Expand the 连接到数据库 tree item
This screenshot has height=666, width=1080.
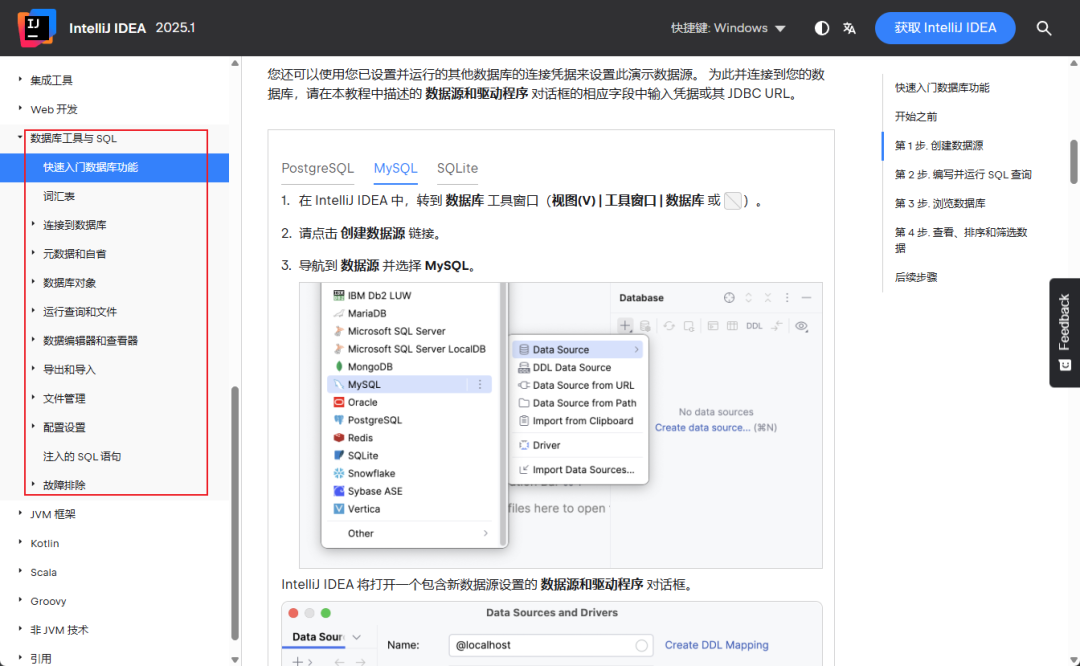tap(33, 225)
